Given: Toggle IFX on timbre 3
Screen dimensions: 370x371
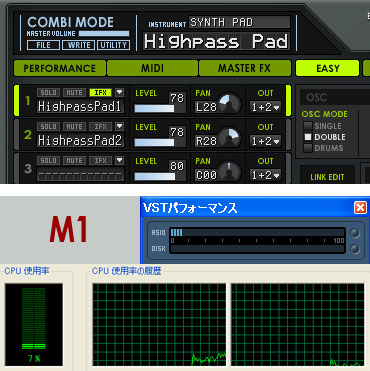Looking at the screenshot, I should 100,160.
